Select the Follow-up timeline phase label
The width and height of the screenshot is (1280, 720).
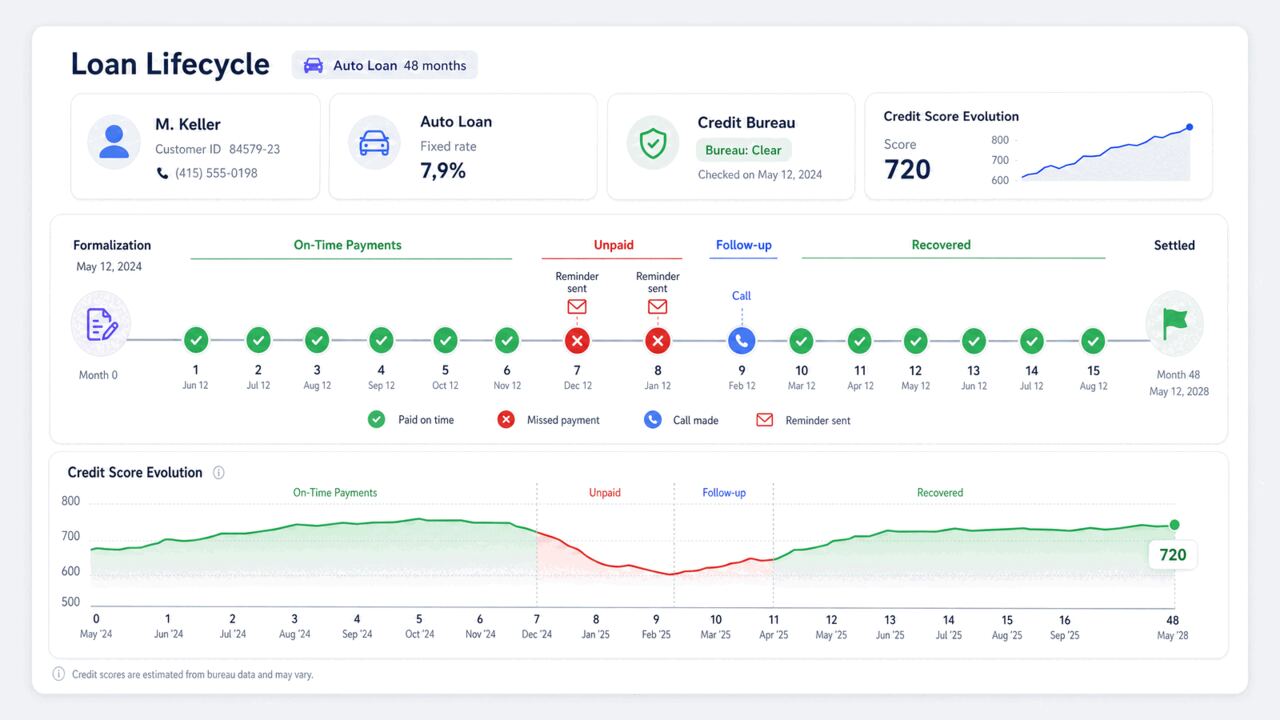[x=743, y=245]
